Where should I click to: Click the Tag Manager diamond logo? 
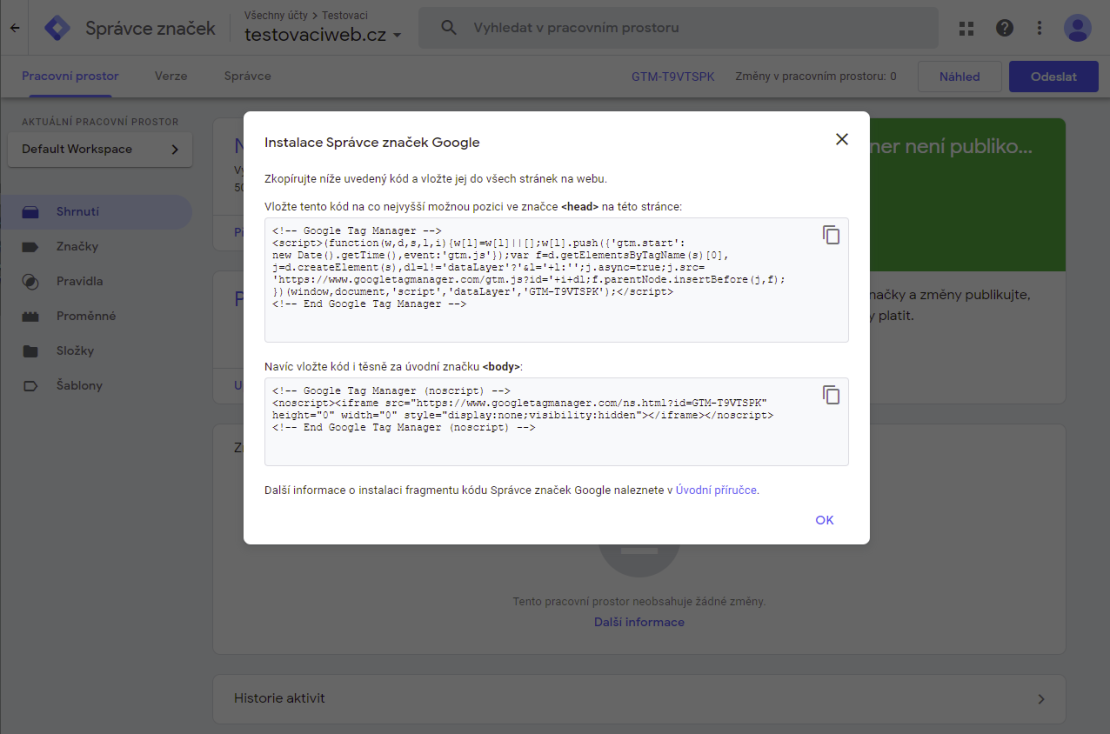point(57,28)
